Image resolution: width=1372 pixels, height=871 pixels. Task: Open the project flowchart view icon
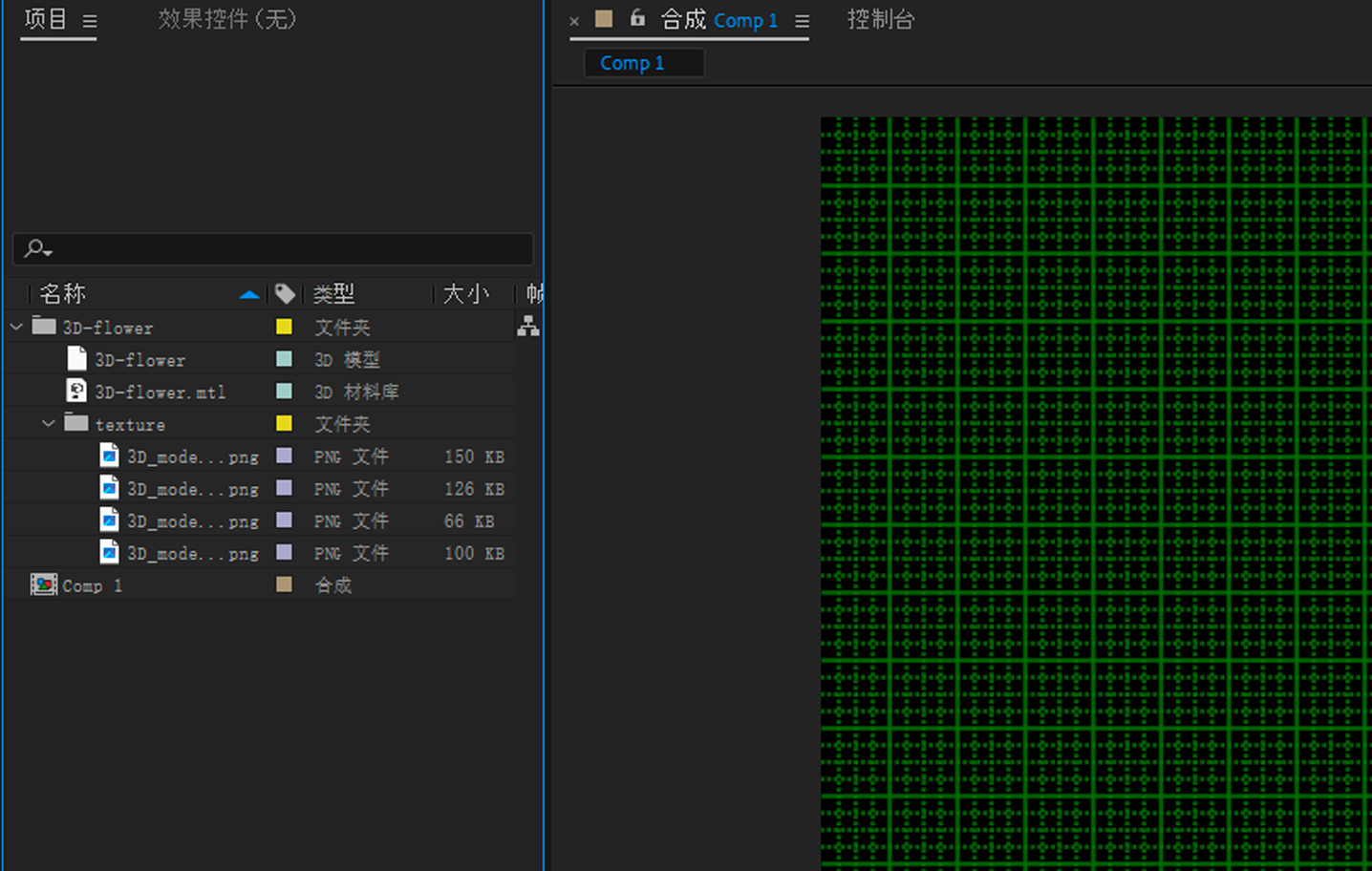coord(528,326)
